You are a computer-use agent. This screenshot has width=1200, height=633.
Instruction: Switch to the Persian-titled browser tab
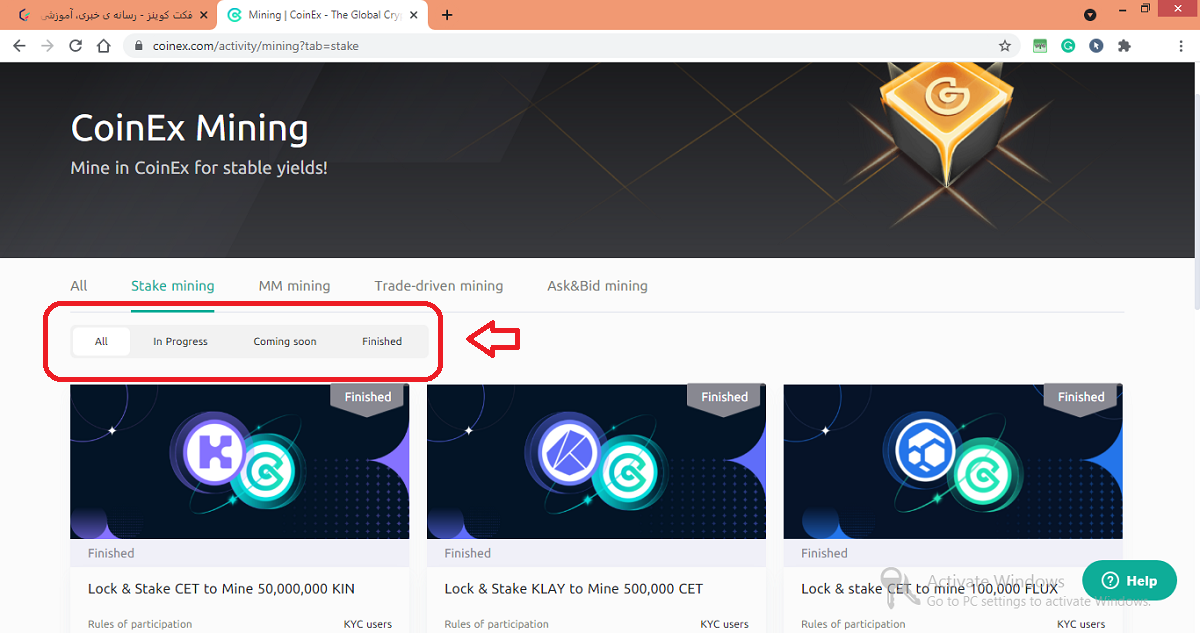pos(112,15)
